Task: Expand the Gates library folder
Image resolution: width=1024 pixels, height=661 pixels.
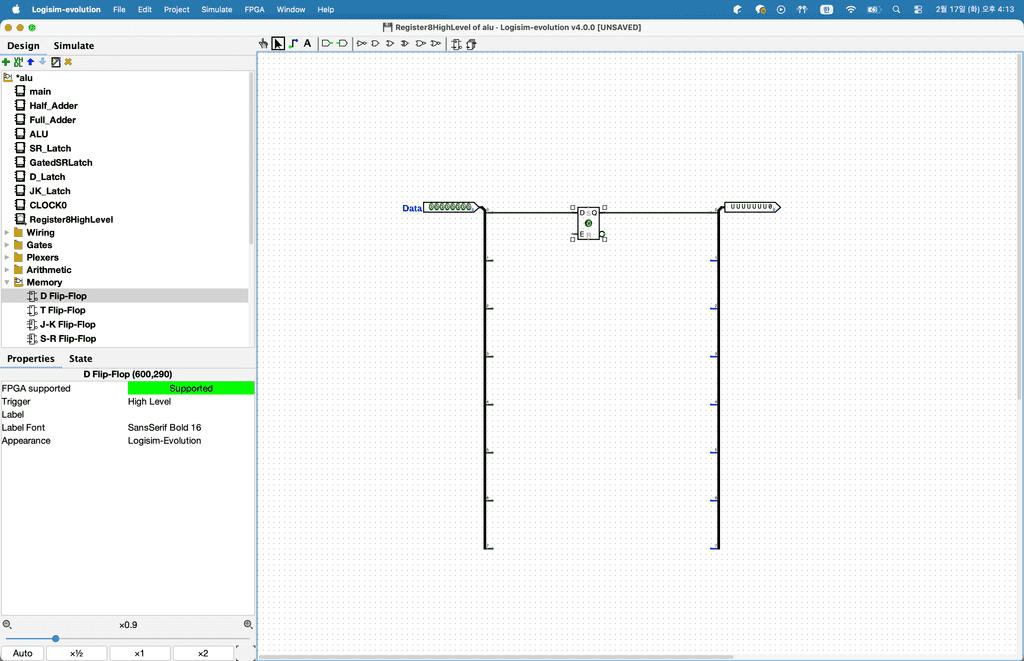Action: (7, 245)
